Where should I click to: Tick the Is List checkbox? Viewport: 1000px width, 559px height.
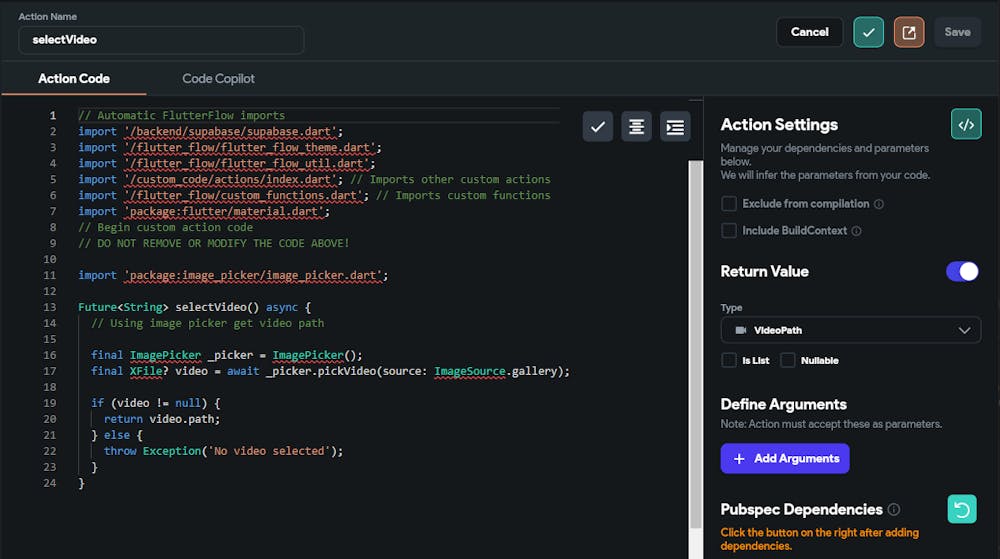pyautogui.click(x=729, y=360)
